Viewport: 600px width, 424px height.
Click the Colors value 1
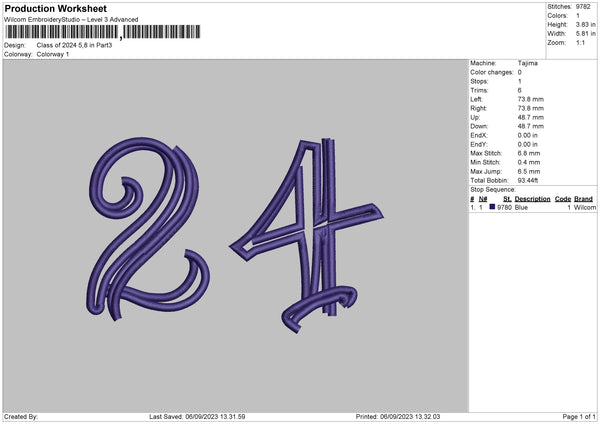pyautogui.click(x=578, y=16)
